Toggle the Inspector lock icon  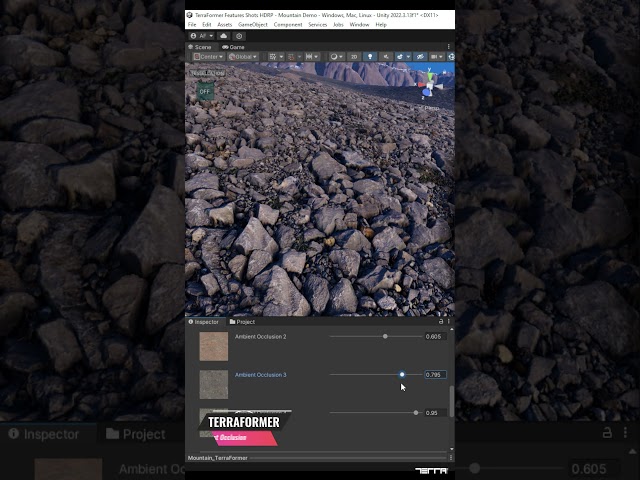click(x=440, y=321)
